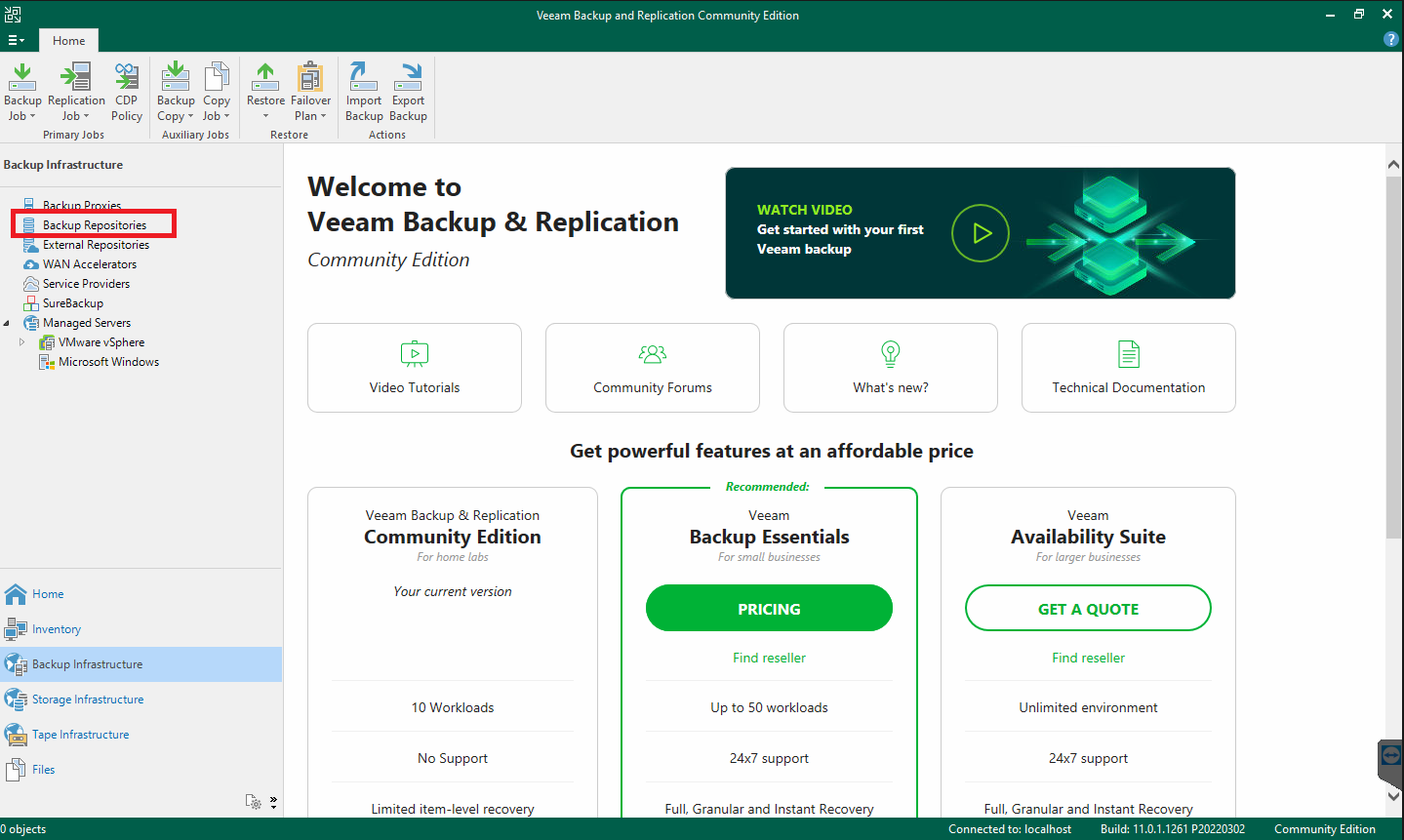Open the Restore ribbon button
1404x840 pixels.
265,92
